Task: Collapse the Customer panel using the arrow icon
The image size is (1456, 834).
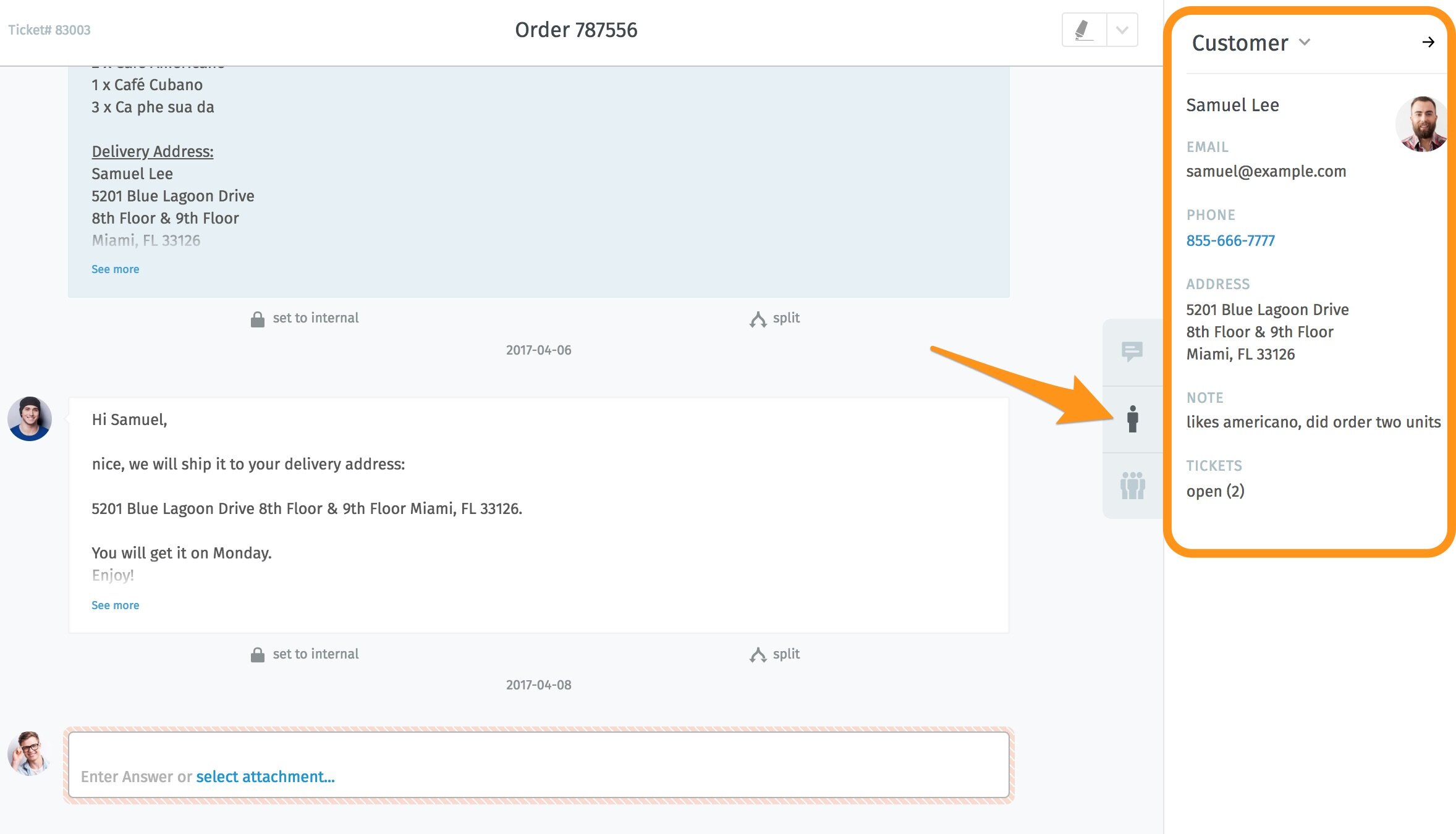Action: [1428, 42]
